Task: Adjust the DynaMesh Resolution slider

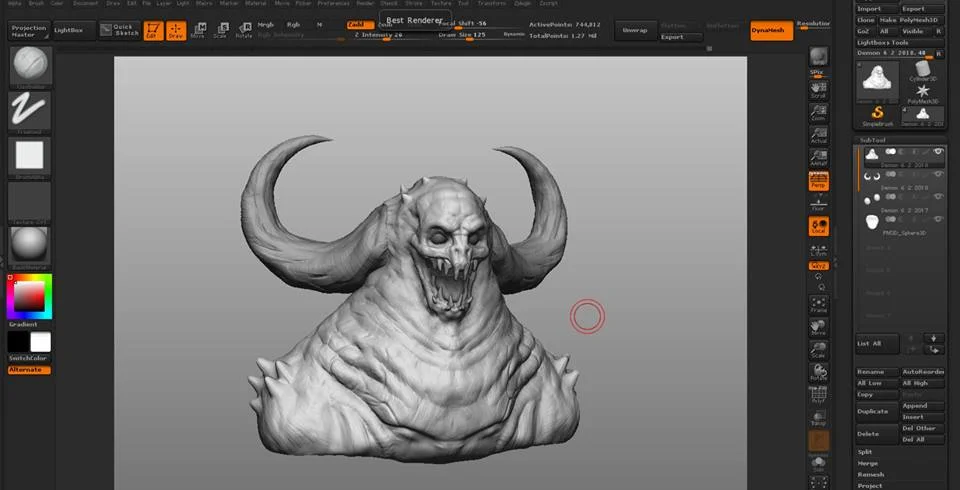Action: (814, 24)
